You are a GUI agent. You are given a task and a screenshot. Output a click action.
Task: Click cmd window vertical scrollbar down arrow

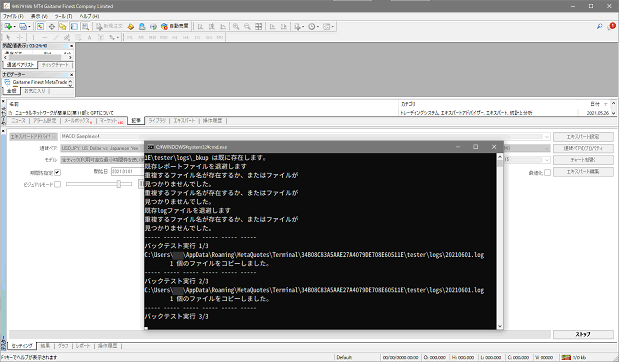tap(500, 326)
